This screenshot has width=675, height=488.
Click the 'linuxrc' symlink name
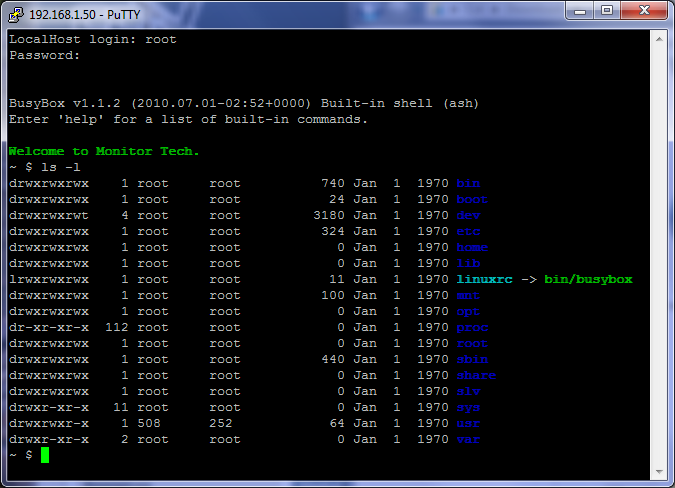click(x=484, y=280)
